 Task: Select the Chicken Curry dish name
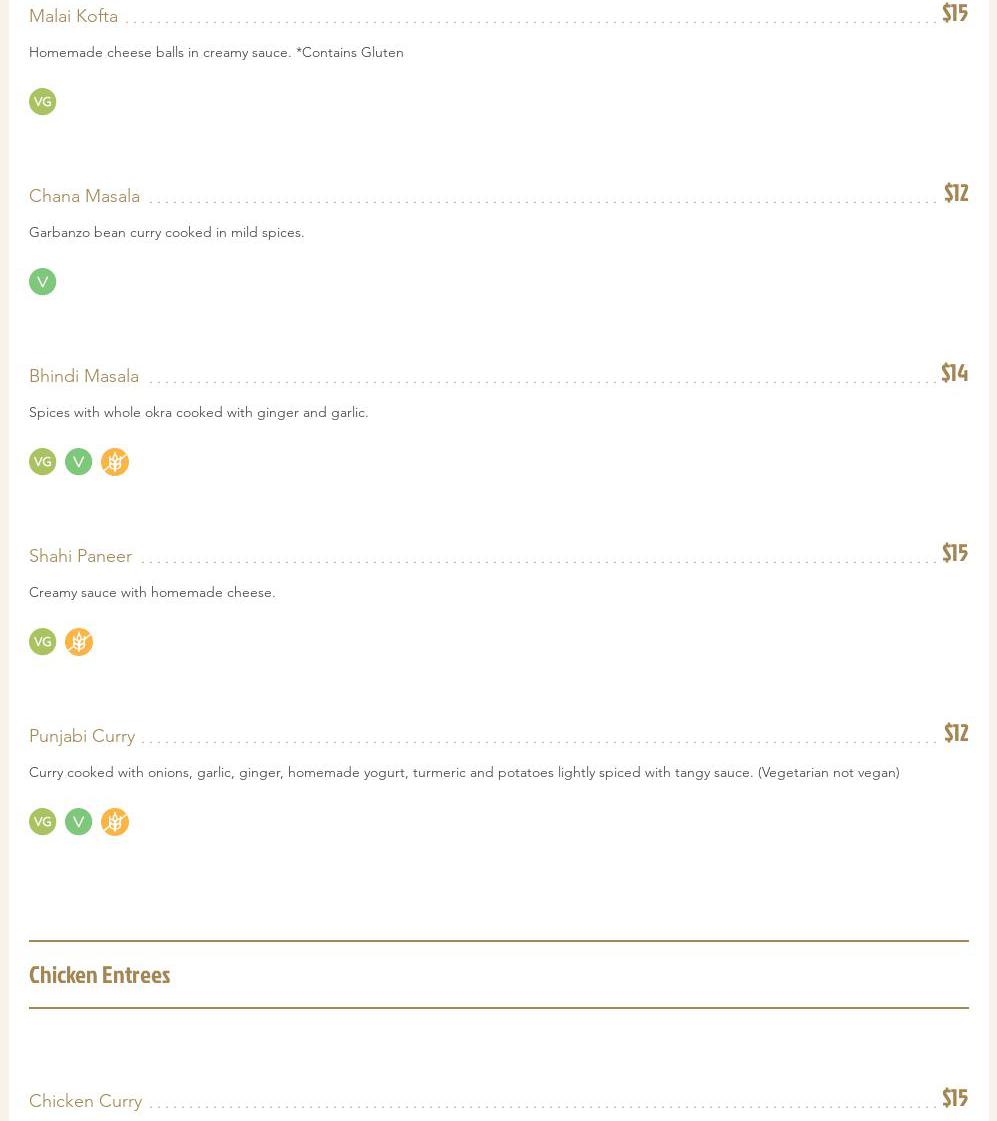pyautogui.click(x=85, y=1101)
